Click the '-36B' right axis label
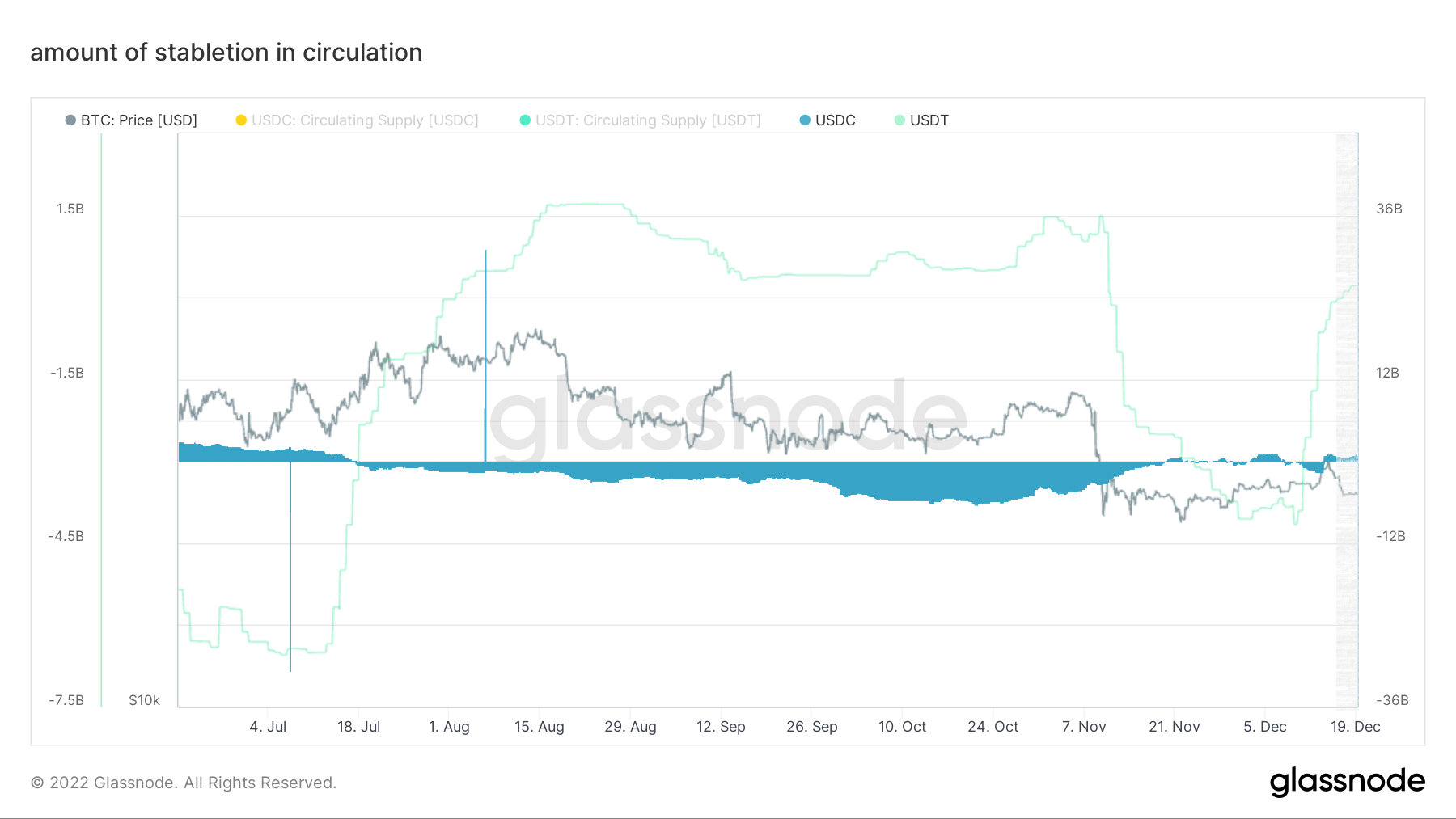 (x=1392, y=700)
